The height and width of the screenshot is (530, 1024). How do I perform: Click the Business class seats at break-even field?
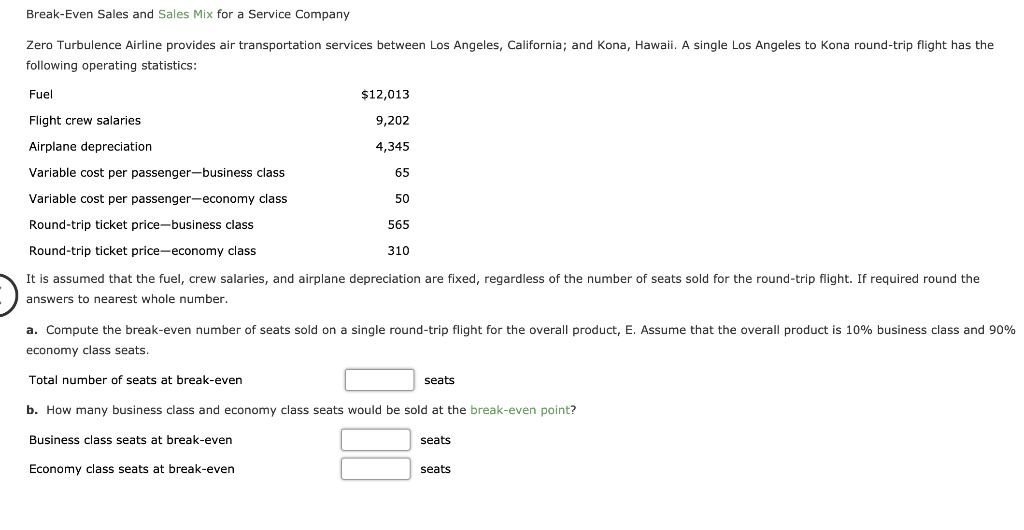(x=376, y=440)
